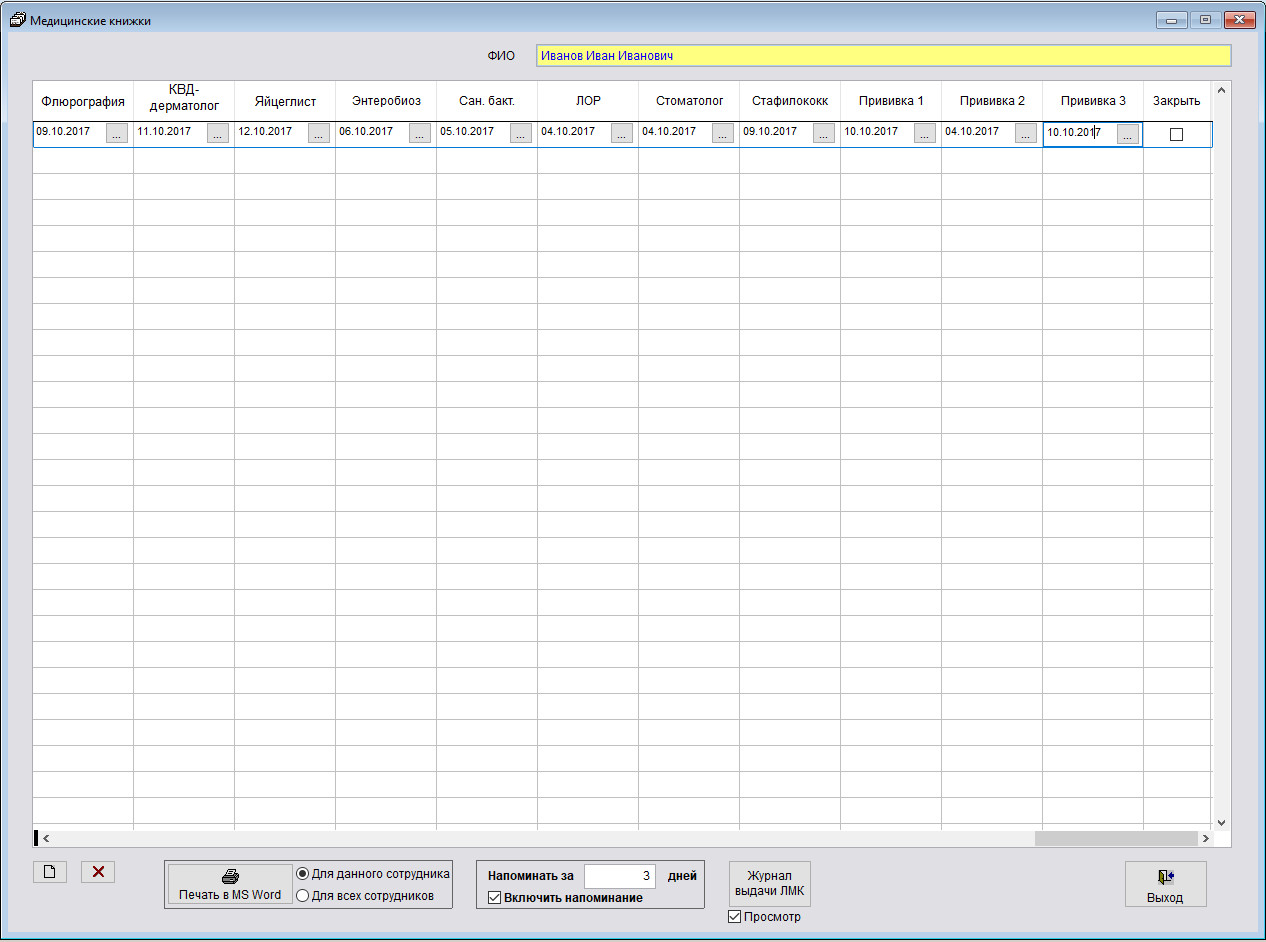
Task: Uncheck the Просмотр checkbox
Action: [x=735, y=917]
